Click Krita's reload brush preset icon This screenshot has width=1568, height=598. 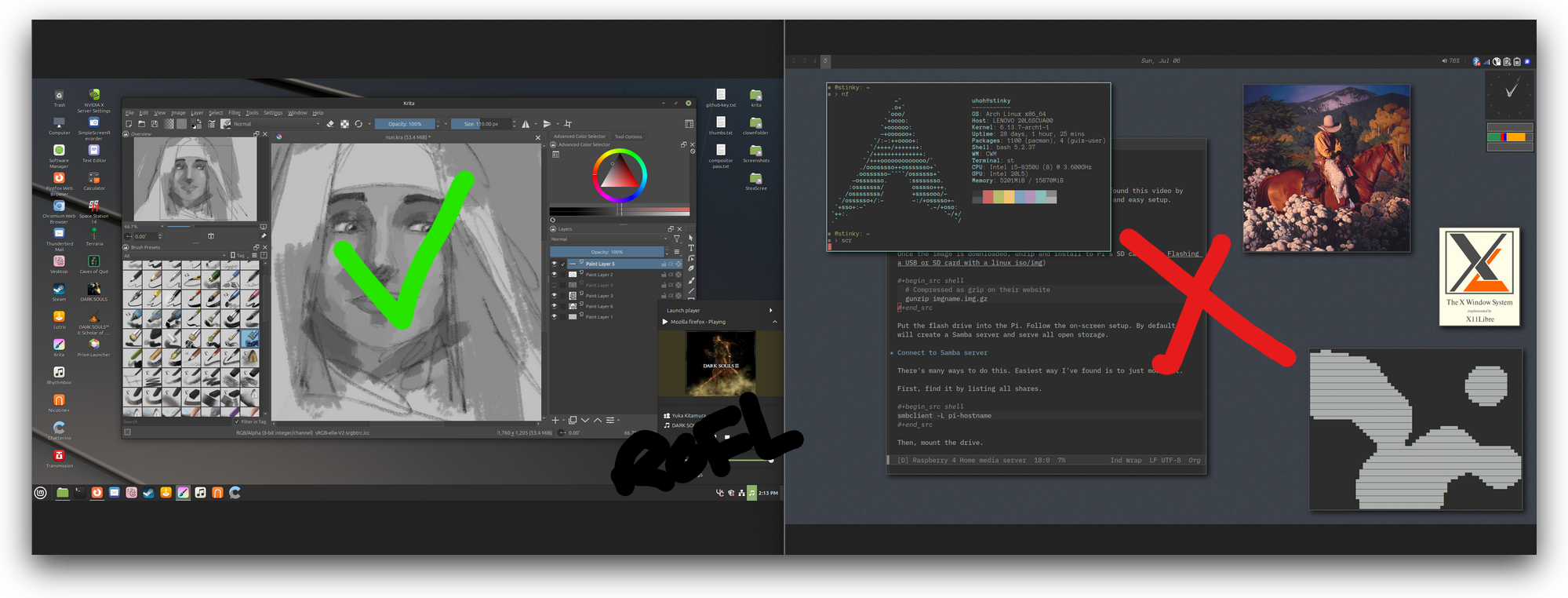358,124
